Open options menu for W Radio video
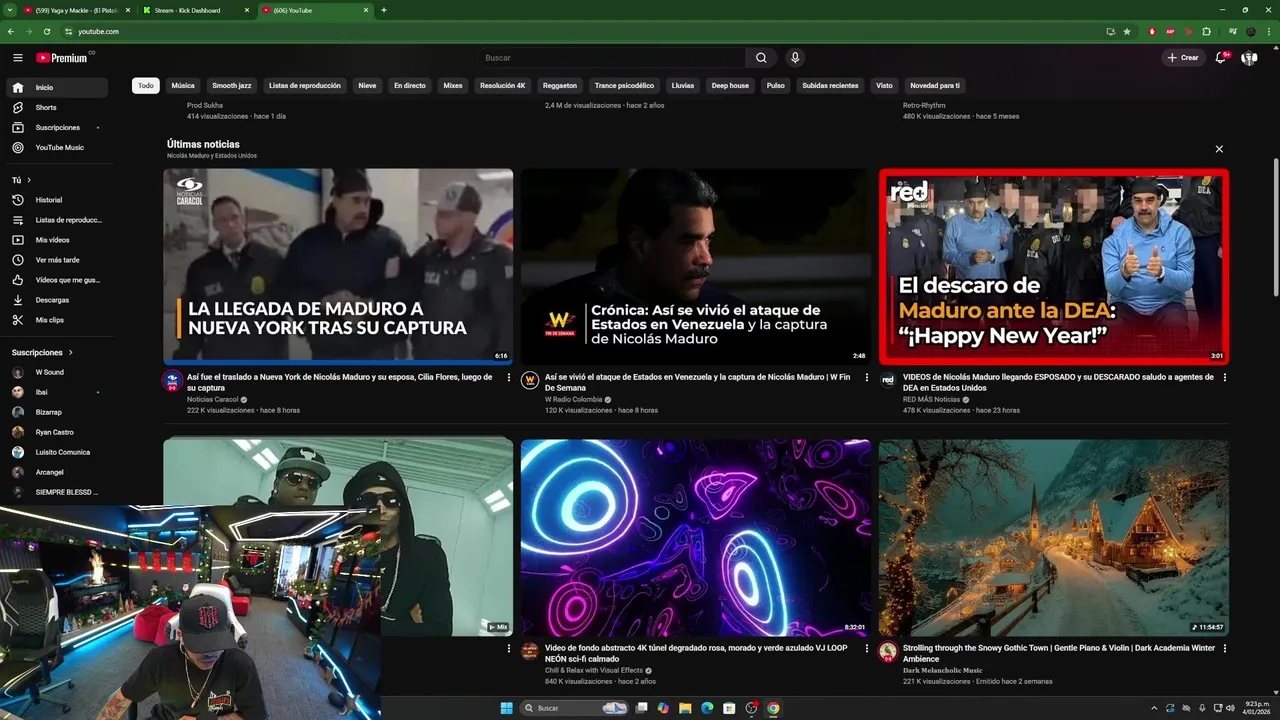This screenshot has height=720, width=1280. click(867, 378)
